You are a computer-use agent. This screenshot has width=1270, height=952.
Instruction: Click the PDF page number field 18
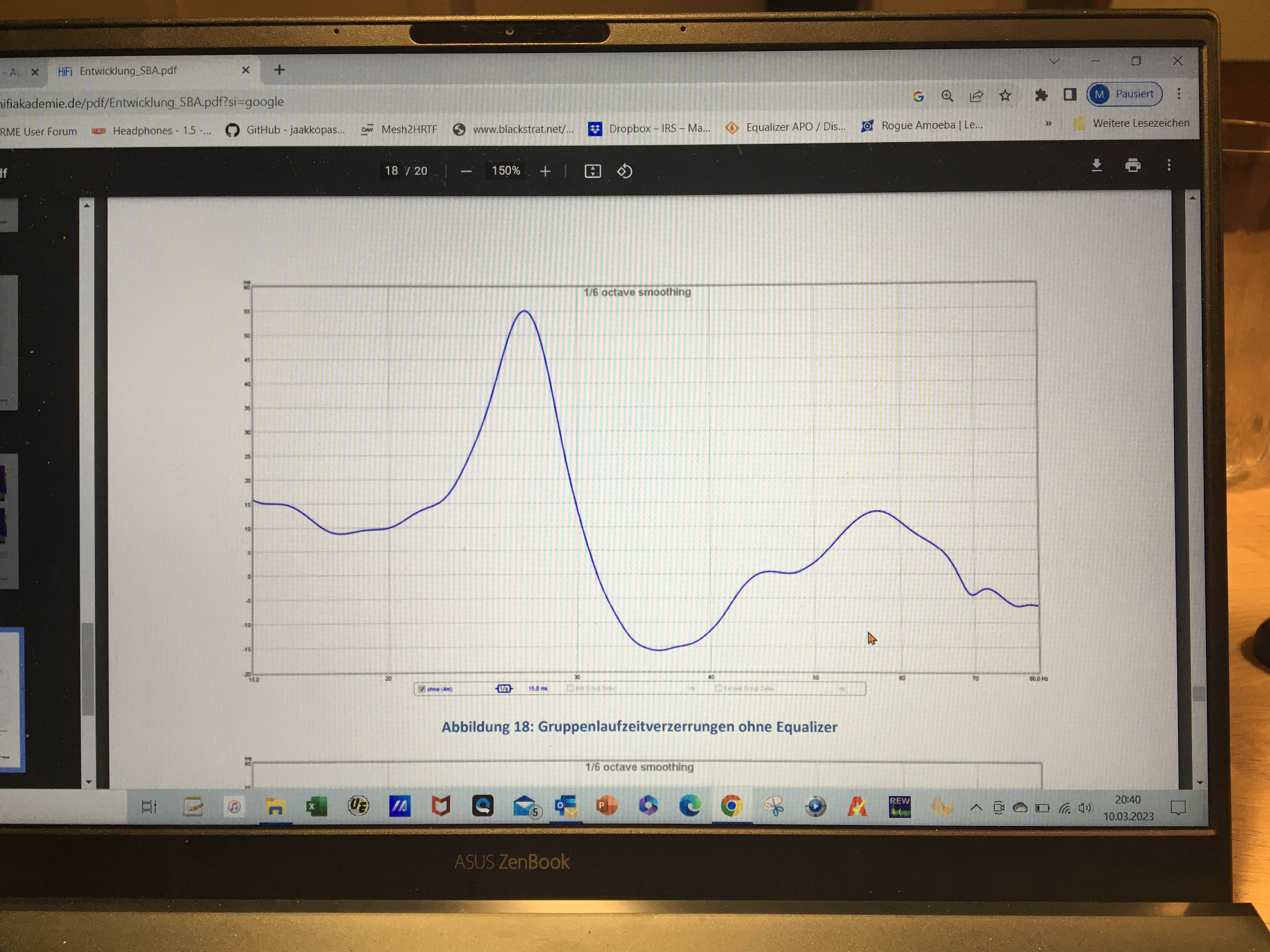392,171
